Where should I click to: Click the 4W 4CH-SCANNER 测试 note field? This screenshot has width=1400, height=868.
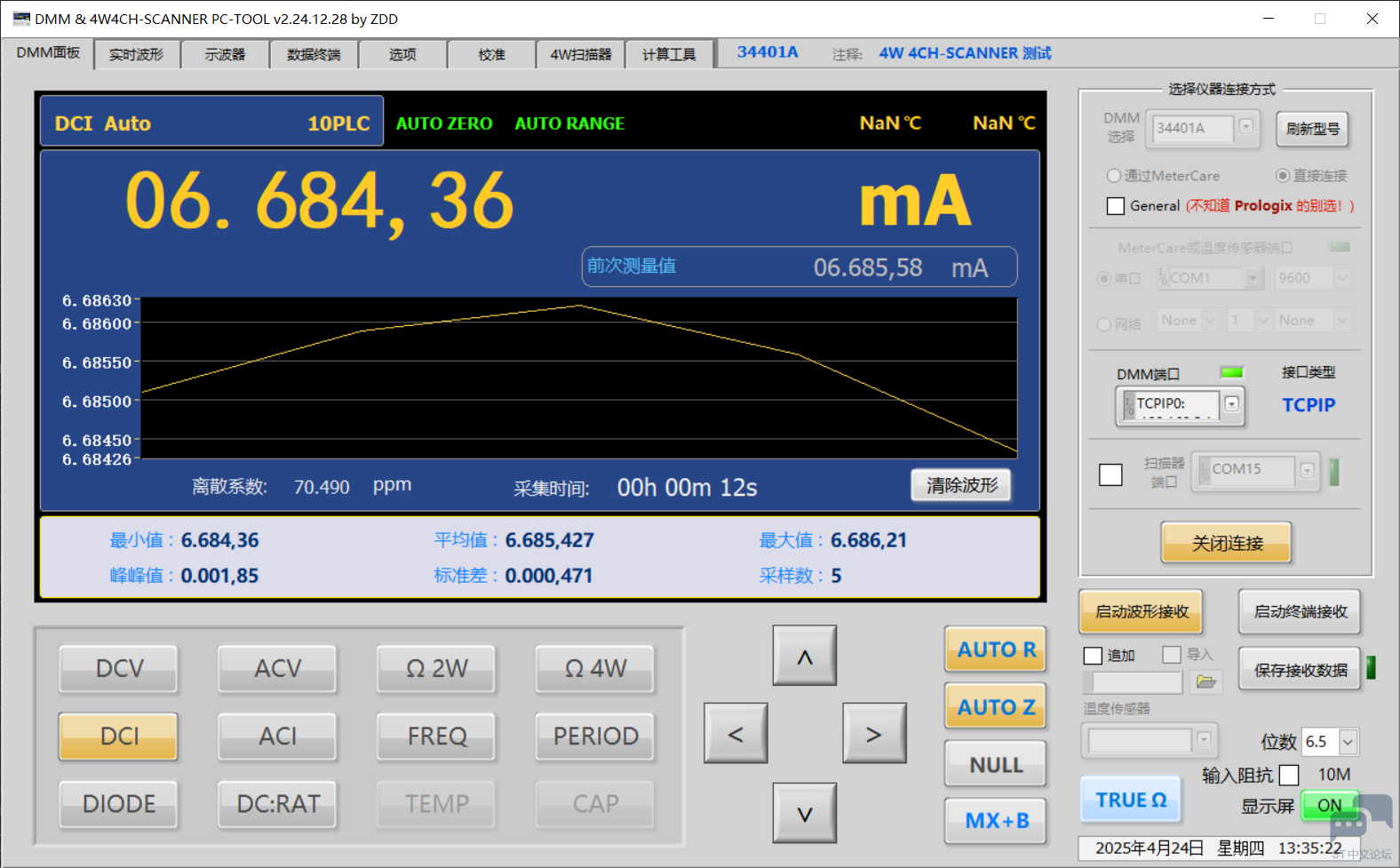(x=965, y=53)
